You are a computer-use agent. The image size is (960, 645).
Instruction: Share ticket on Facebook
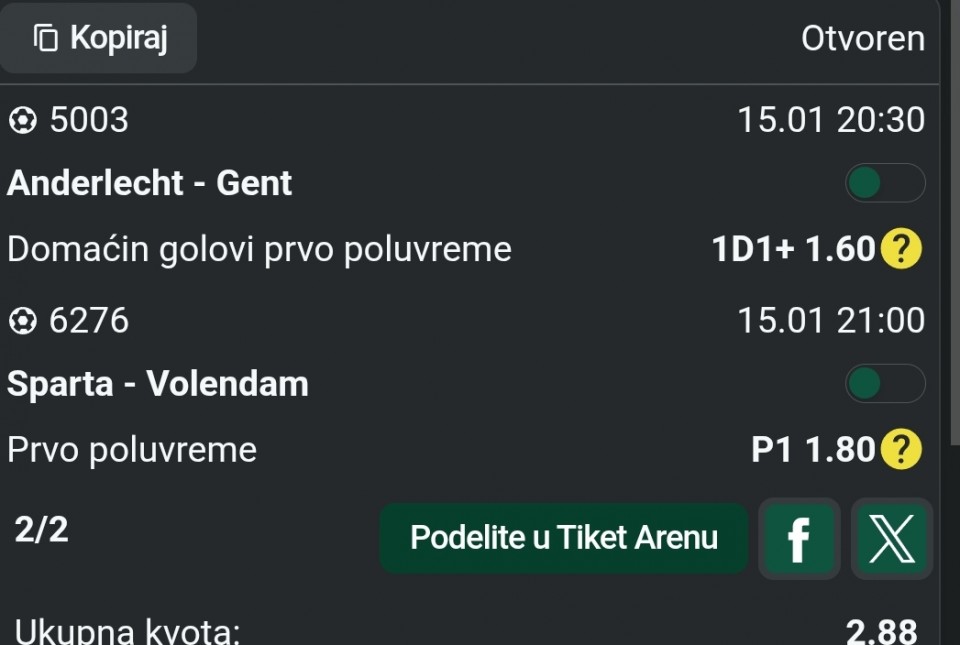pyautogui.click(x=798, y=539)
